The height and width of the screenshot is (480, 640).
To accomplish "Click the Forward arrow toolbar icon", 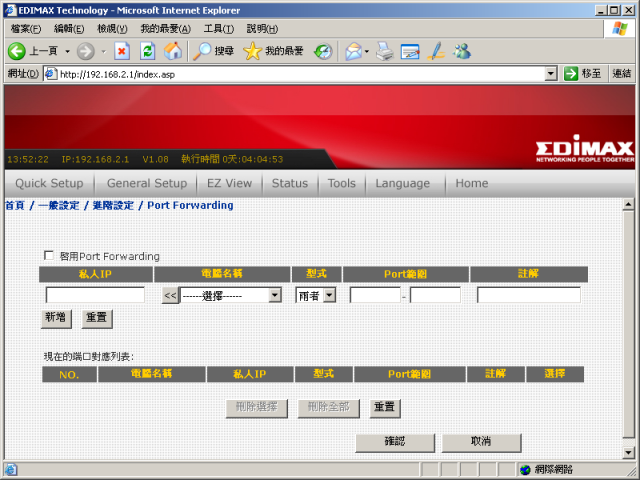I will pos(85,51).
